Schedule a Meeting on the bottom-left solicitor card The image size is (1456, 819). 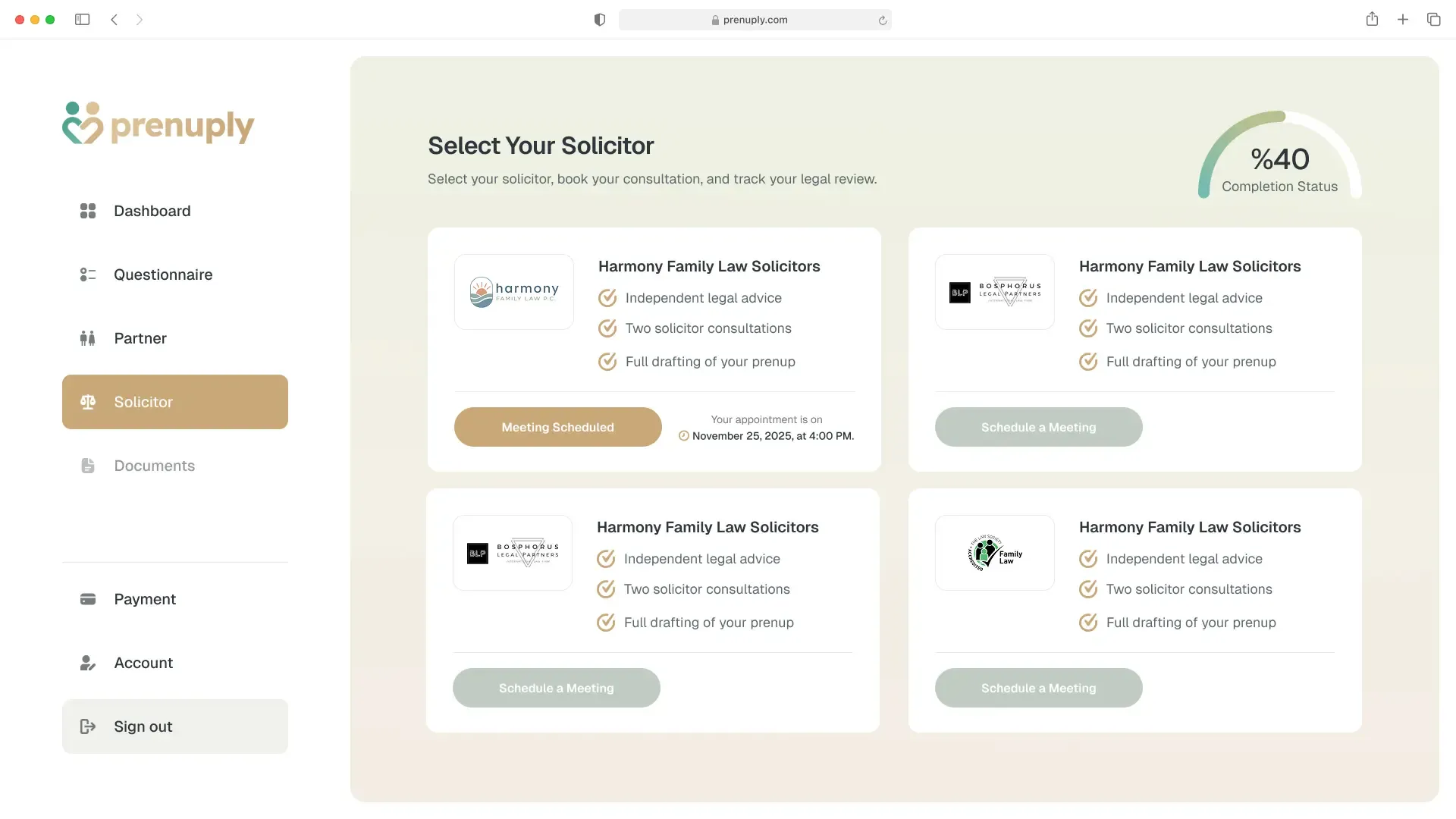pos(557,688)
